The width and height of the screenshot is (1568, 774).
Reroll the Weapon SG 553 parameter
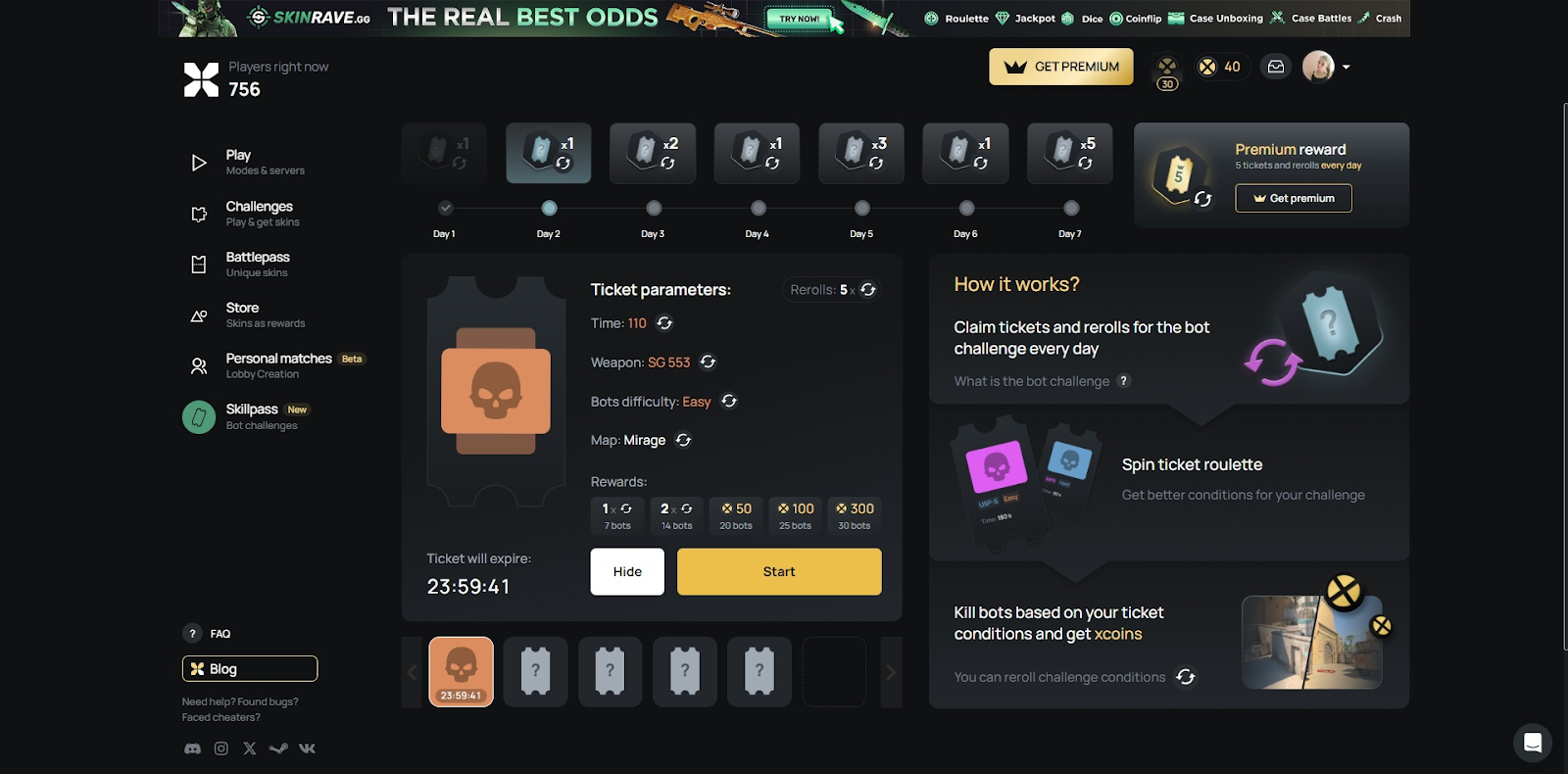pos(708,363)
